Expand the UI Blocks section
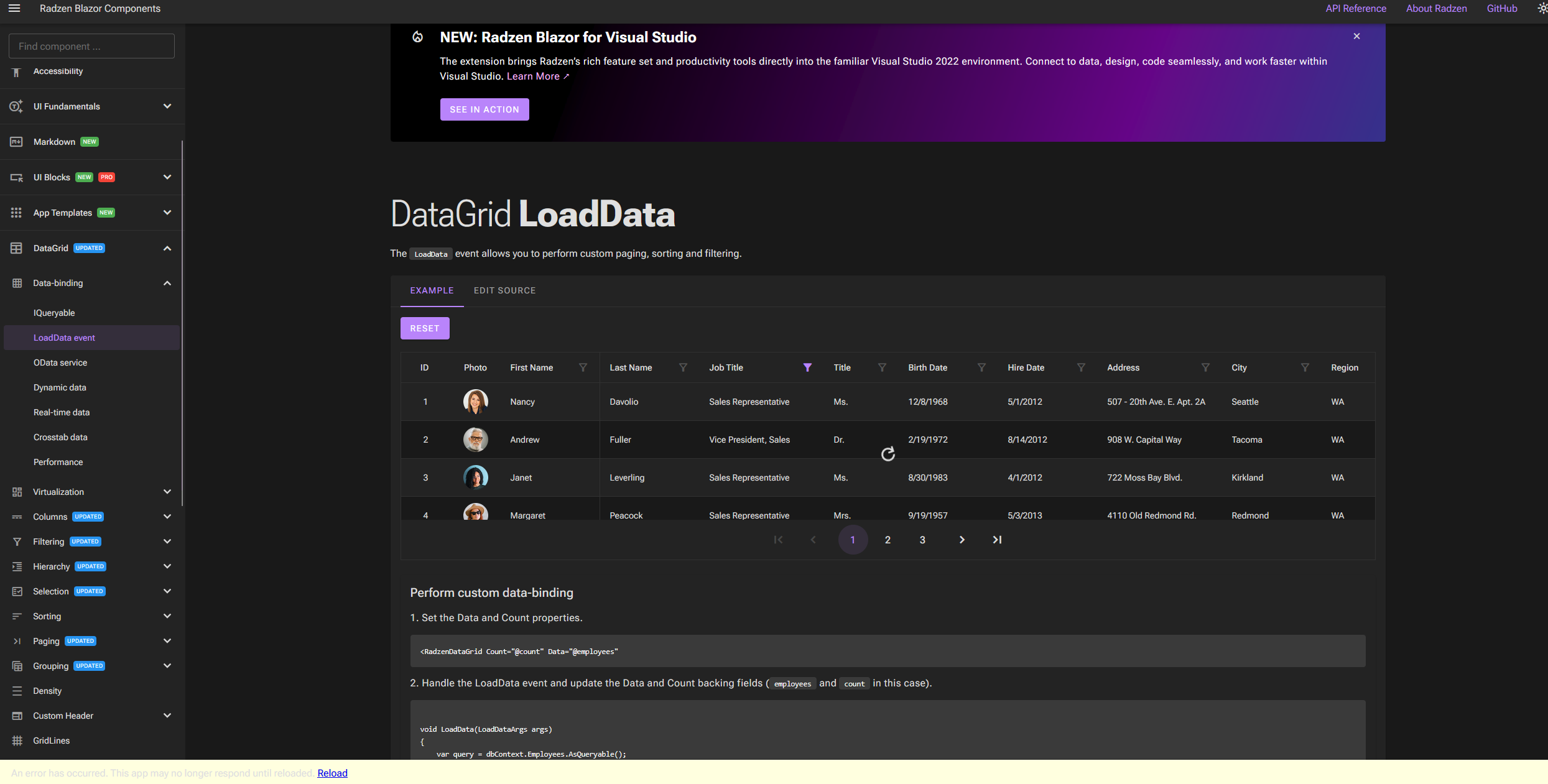This screenshot has height=784, width=1548. coord(92,177)
